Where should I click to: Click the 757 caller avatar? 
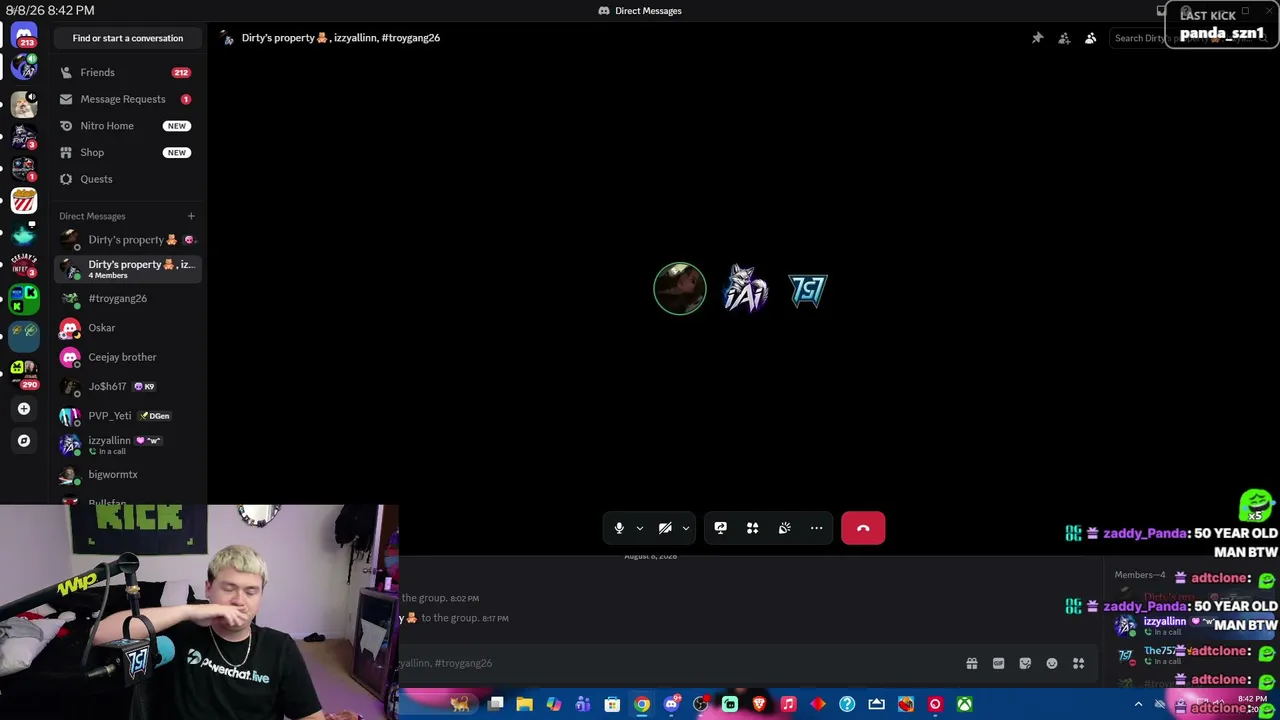click(x=808, y=290)
